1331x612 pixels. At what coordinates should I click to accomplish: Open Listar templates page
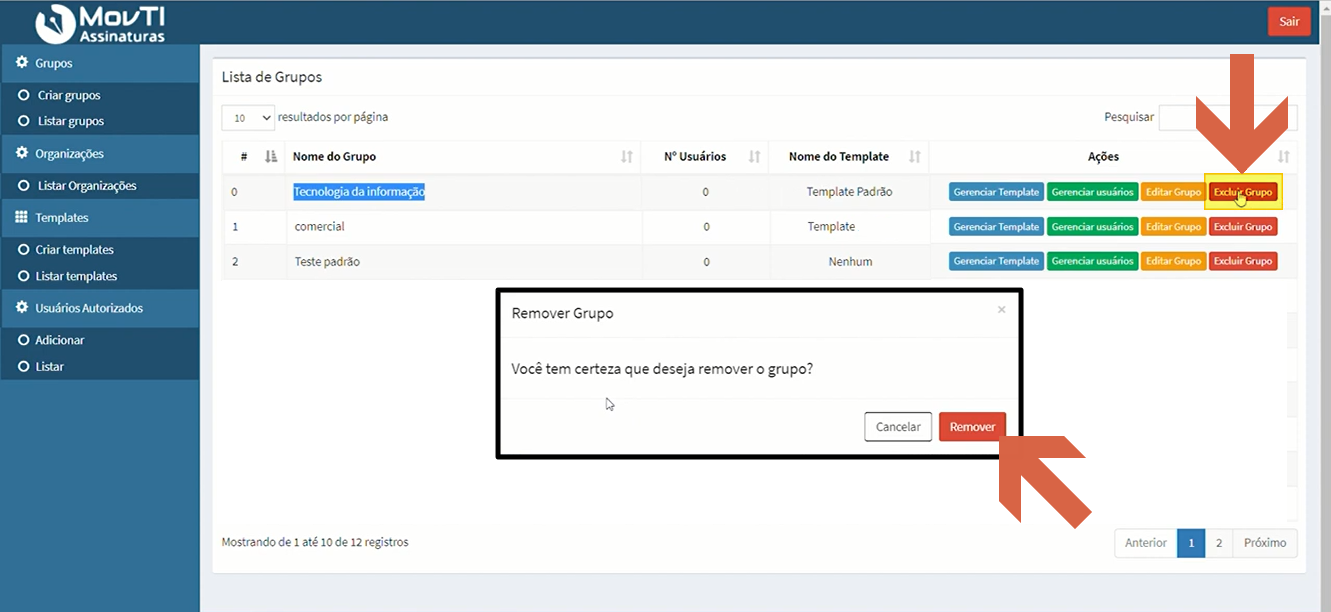(77, 276)
